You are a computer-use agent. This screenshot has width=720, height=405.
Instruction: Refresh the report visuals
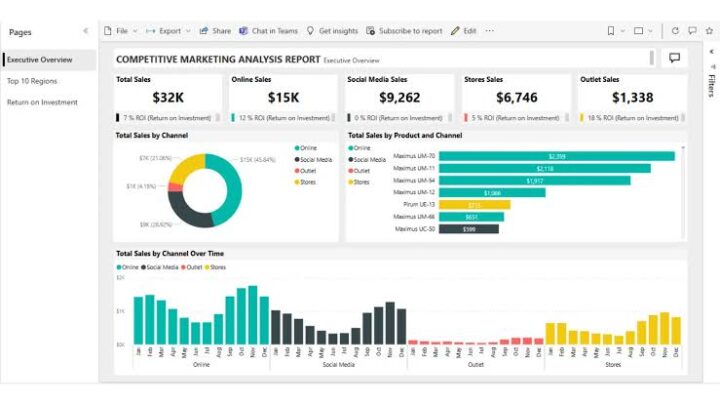(675, 31)
